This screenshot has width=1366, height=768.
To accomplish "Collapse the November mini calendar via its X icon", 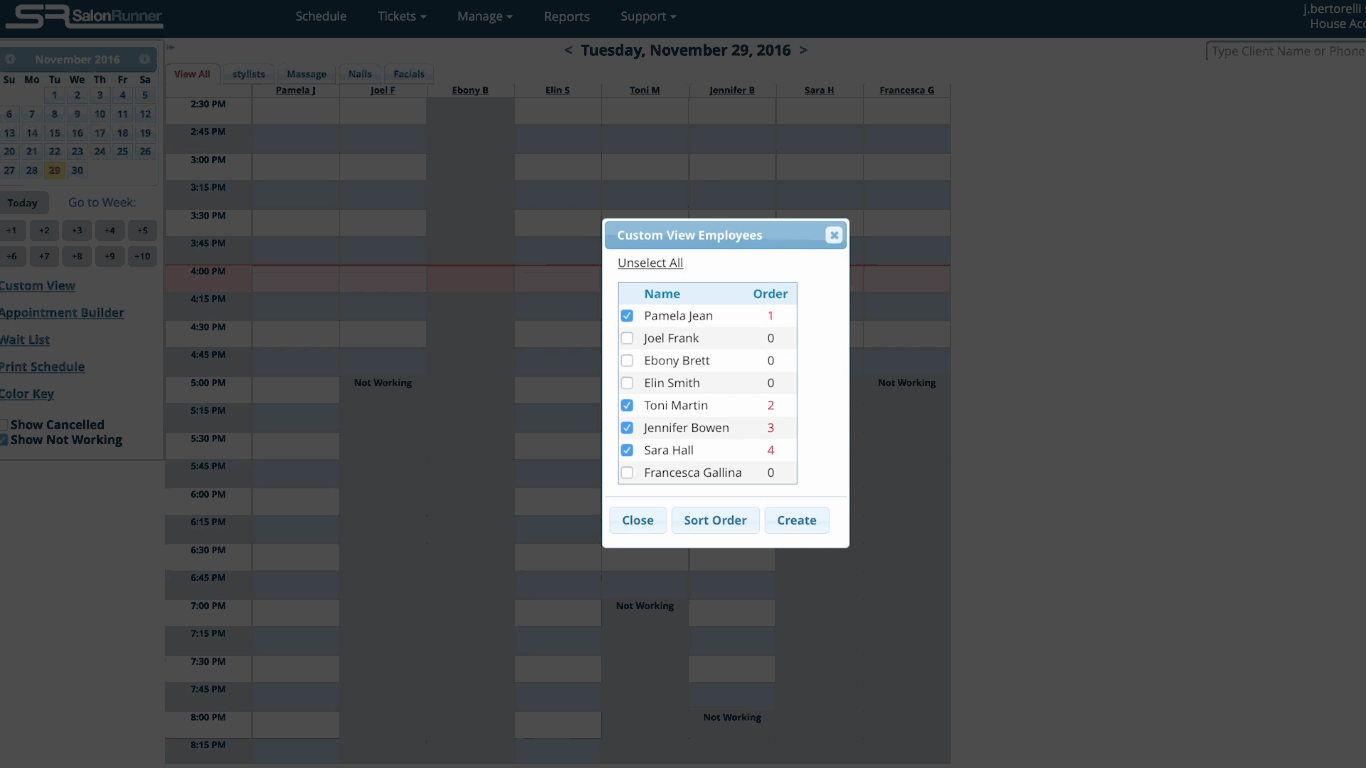I will point(144,59).
